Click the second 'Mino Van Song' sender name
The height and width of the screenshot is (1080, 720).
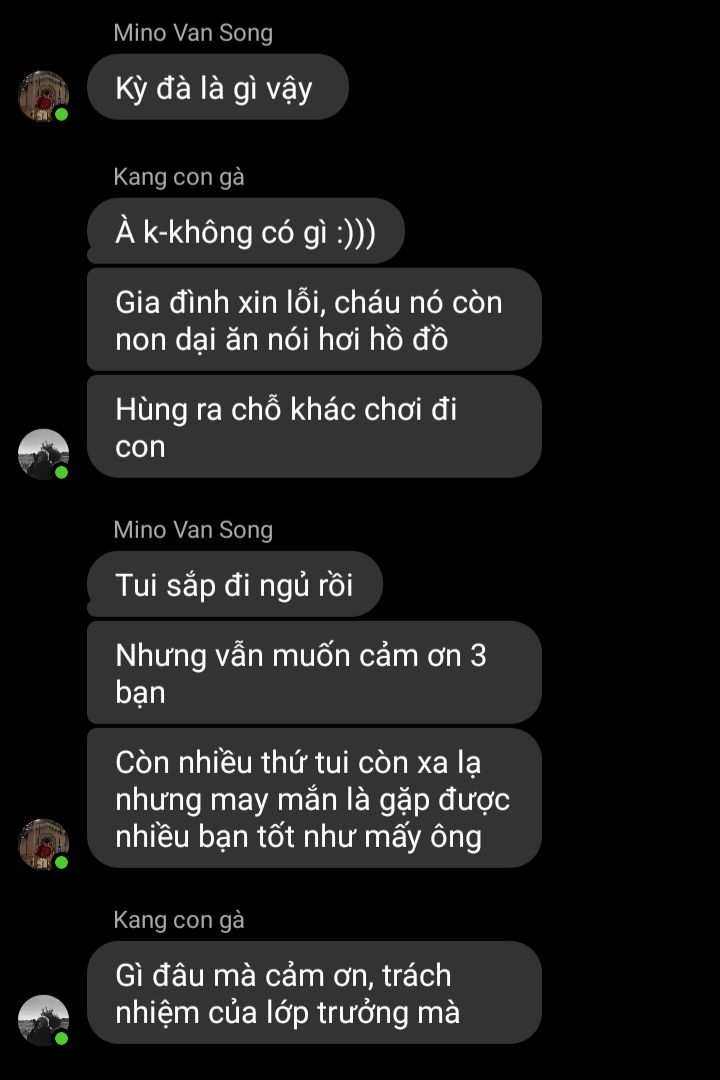coord(193,530)
